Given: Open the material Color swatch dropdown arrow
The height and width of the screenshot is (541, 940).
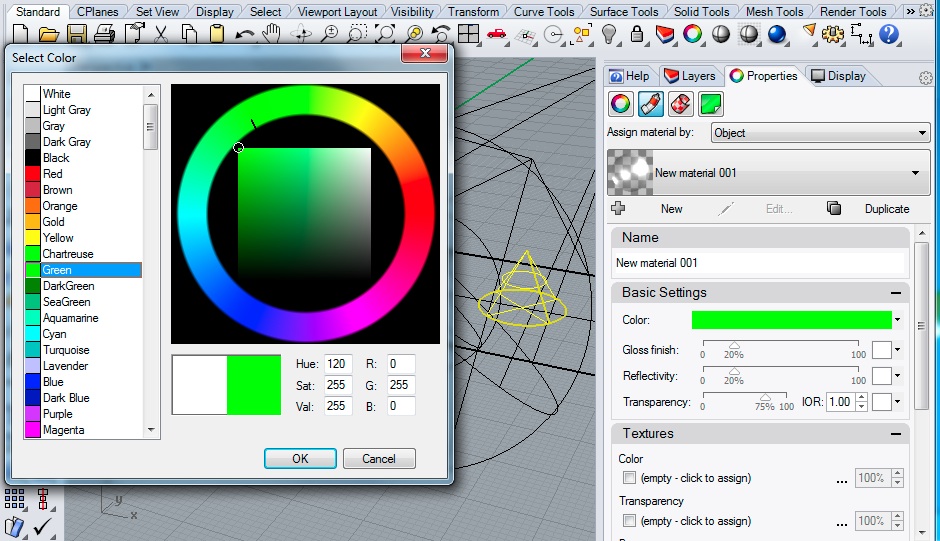Looking at the screenshot, I should (x=897, y=320).
